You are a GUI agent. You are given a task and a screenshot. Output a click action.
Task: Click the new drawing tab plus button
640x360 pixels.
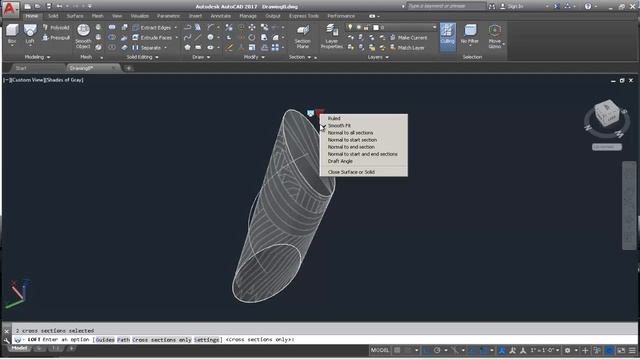coord(128,68)
